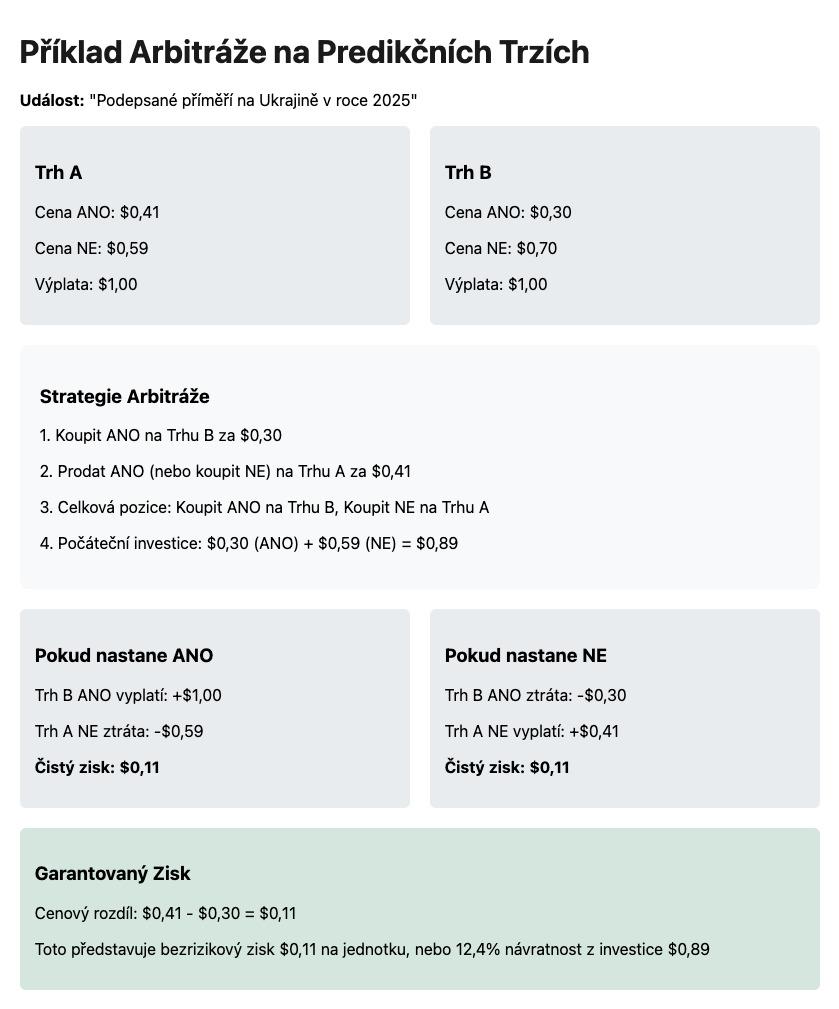
Task: Click the 'Cenový rozdíl' calculation line
Action: point(165,914)
